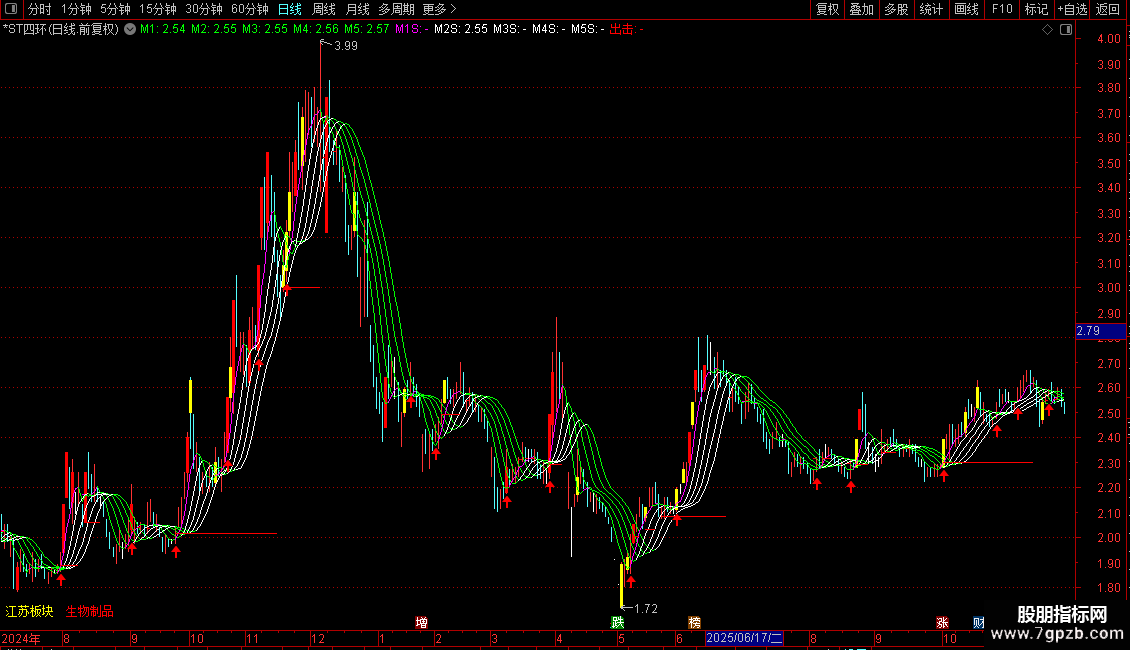This screenshot has height=650, width=1130.
Task: Click the red arrow below the 1.72 low candle
Action: point(631,582)
